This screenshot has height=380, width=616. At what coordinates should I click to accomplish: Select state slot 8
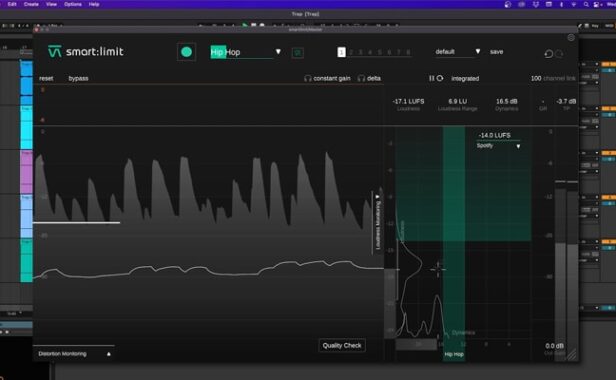(x=408, y=52)
